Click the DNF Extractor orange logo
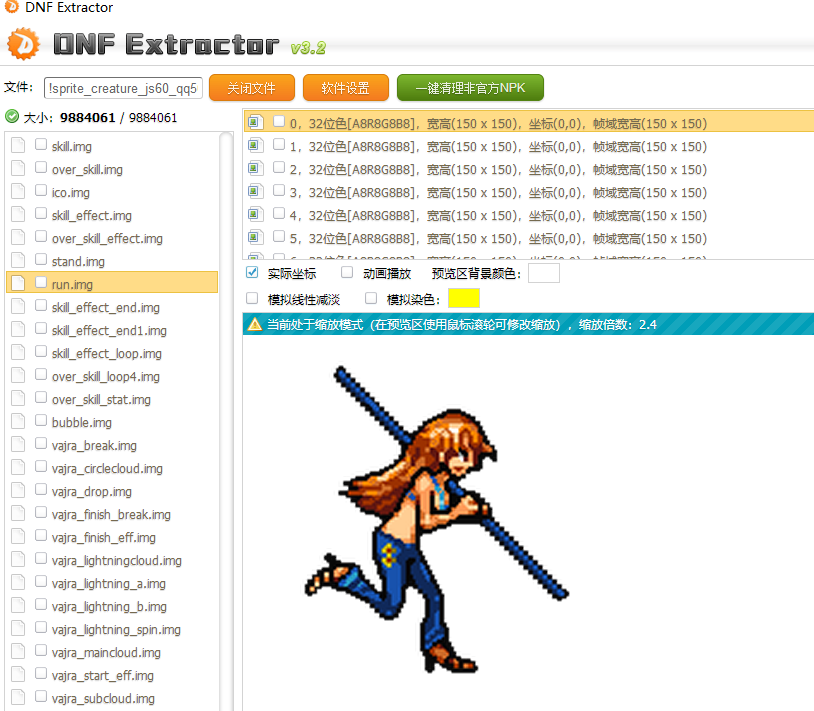Image resolution: width=814 pixels, height=711 pixels. [x=23, y=44]
